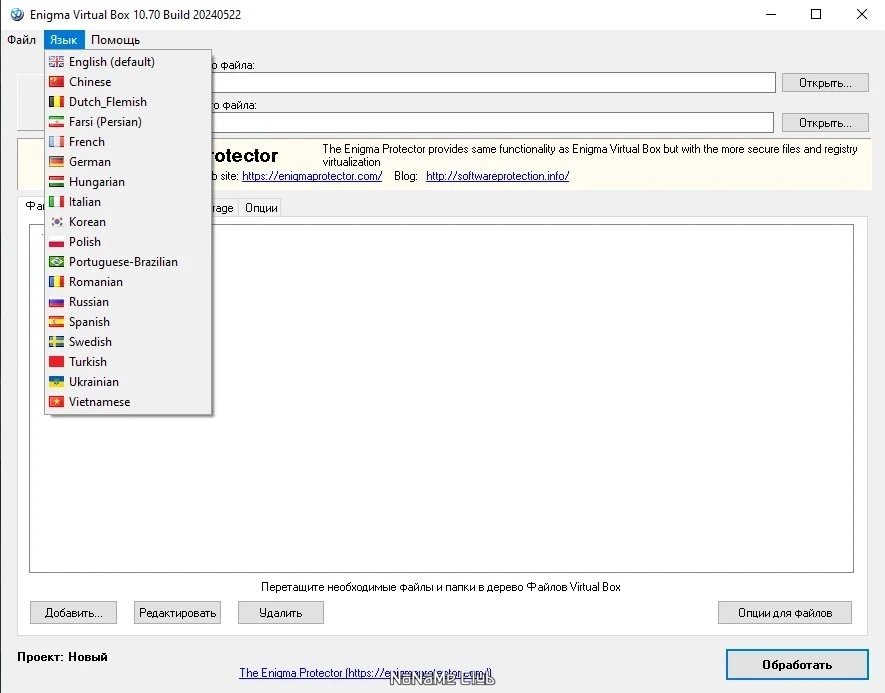The image size is (885, 693).
Task: Click the Удалить button
Action: 281,613
